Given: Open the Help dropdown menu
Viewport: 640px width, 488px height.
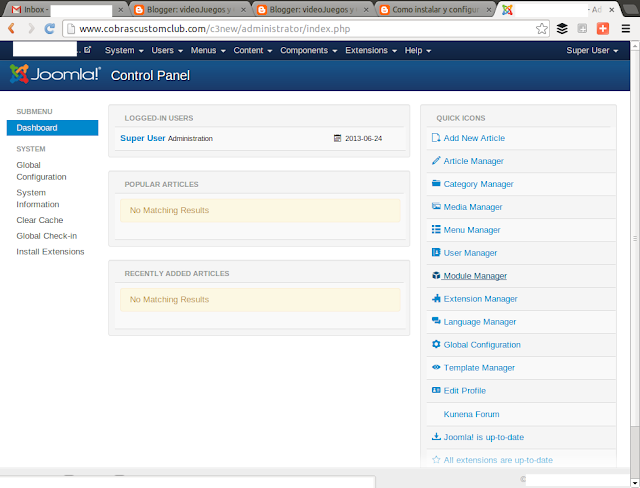Looking at the screenshot, I should (x=418, y=50).
